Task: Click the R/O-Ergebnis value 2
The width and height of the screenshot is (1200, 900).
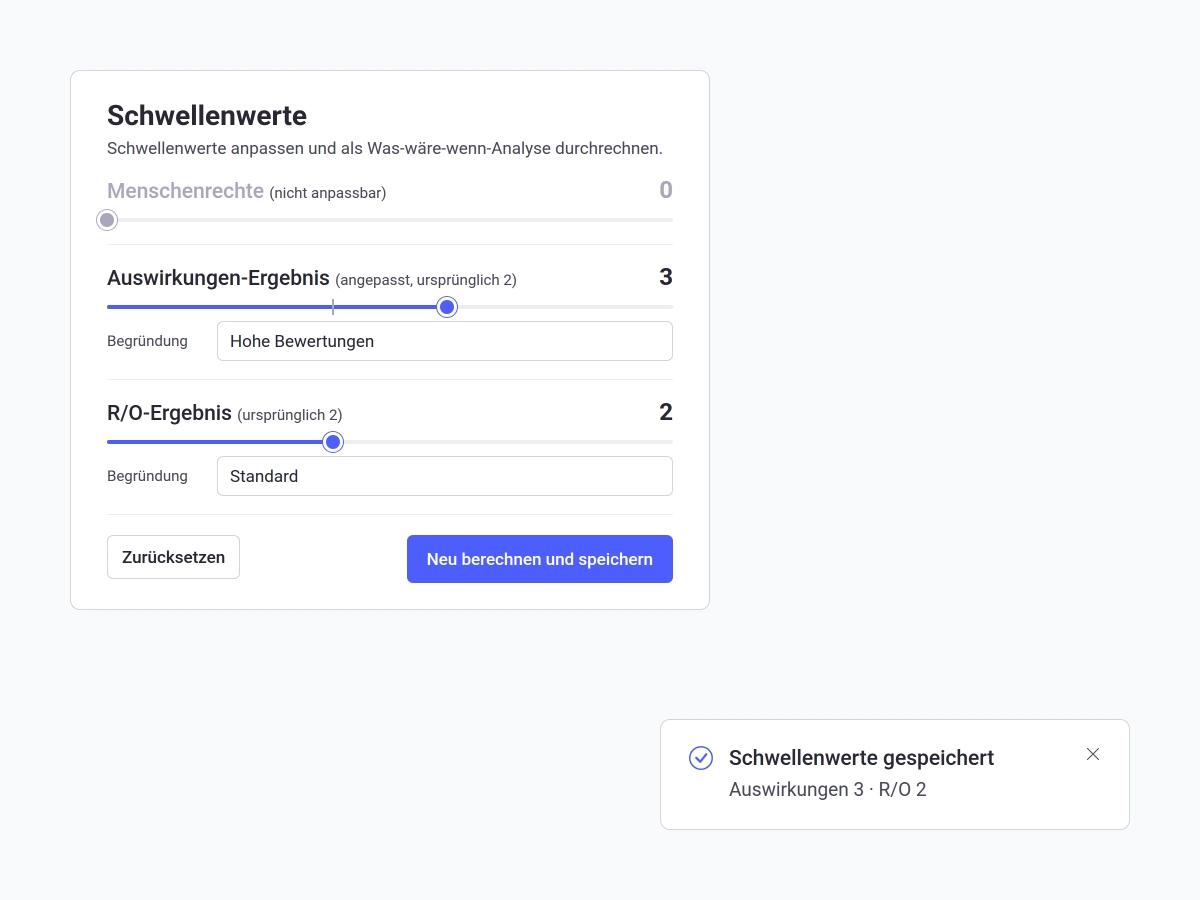Action: click(666, 412)
